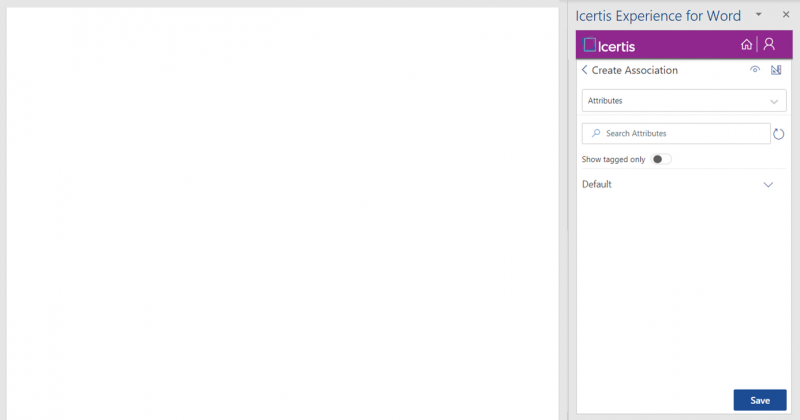Go to the Icertis home screen
This screenshot has height=420, width=800.
click(746, 44)
